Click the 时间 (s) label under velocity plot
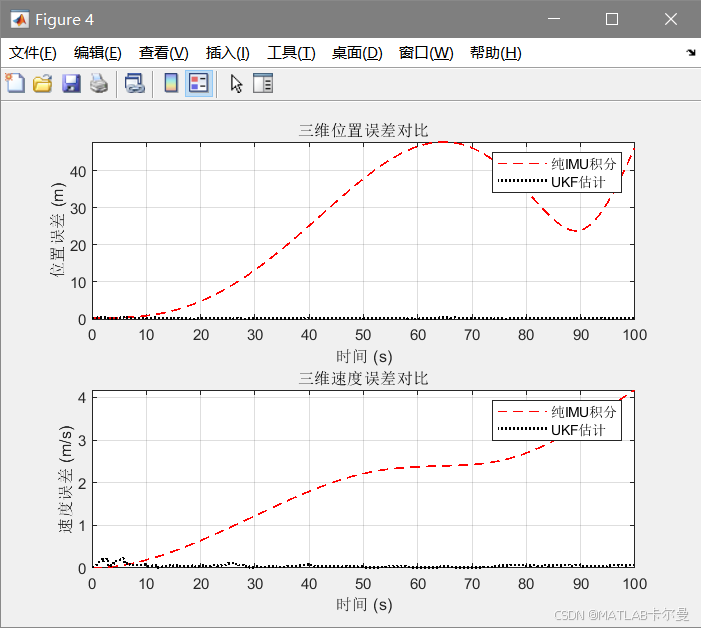Viewport: 701px width, 628px height. tap(364, 605)
